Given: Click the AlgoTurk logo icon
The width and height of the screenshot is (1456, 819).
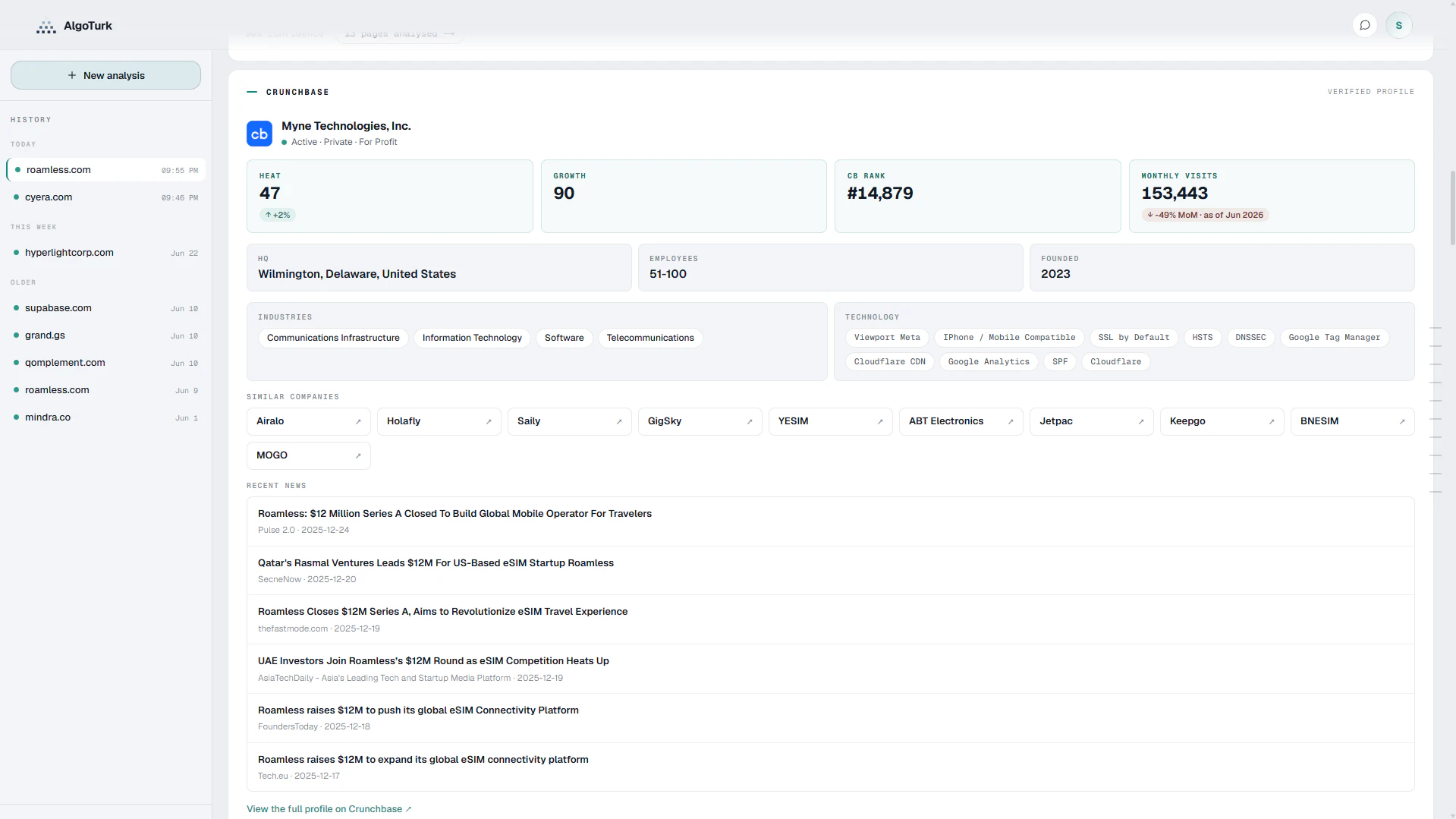Looking at the screenshot, I should pos(46,27).
